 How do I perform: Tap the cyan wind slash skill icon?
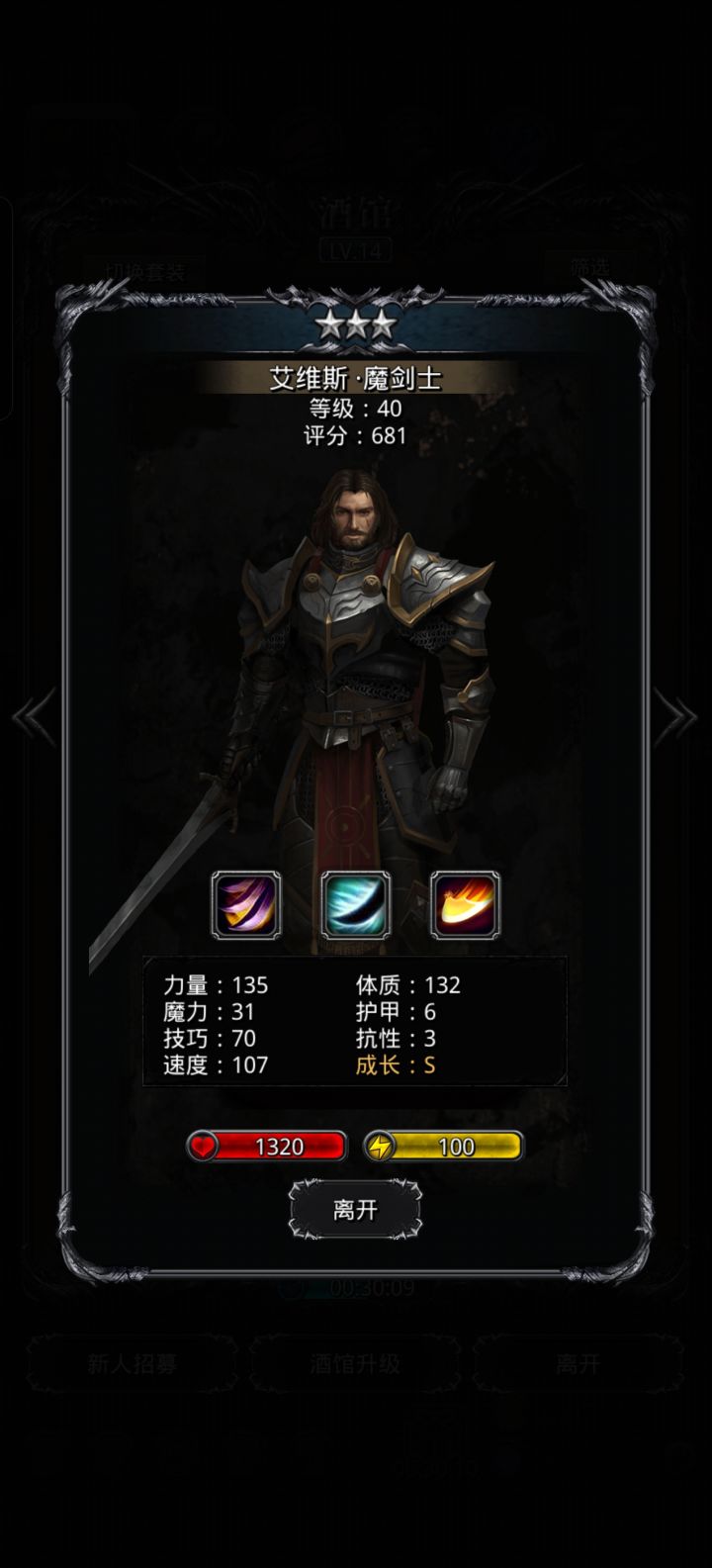tap(356, 904)
